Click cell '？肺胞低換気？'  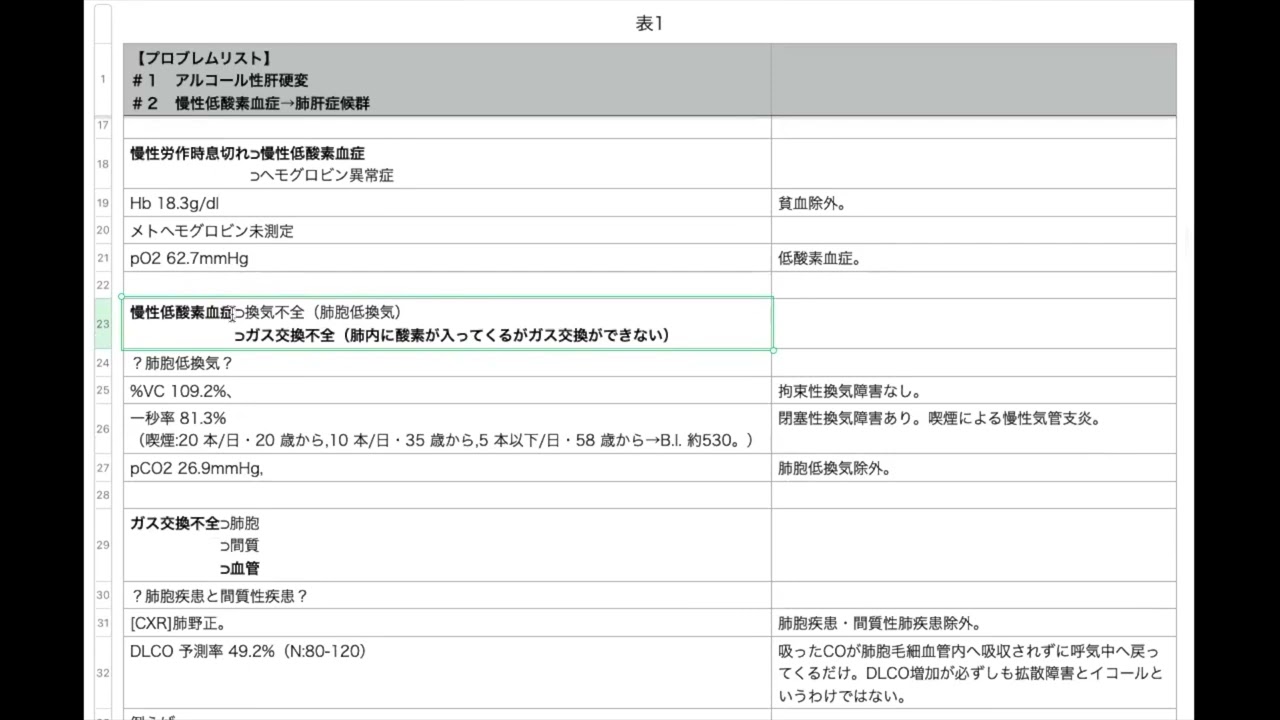click(447, 363)
